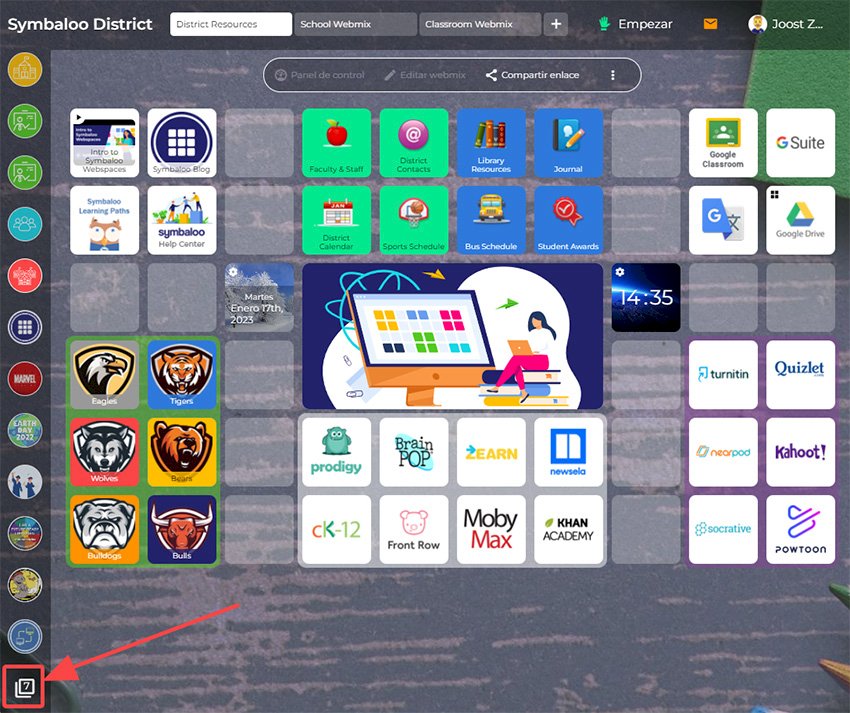Open the mail envelope icon
This screenshot has height=713, width=850.
coord(710,24)
